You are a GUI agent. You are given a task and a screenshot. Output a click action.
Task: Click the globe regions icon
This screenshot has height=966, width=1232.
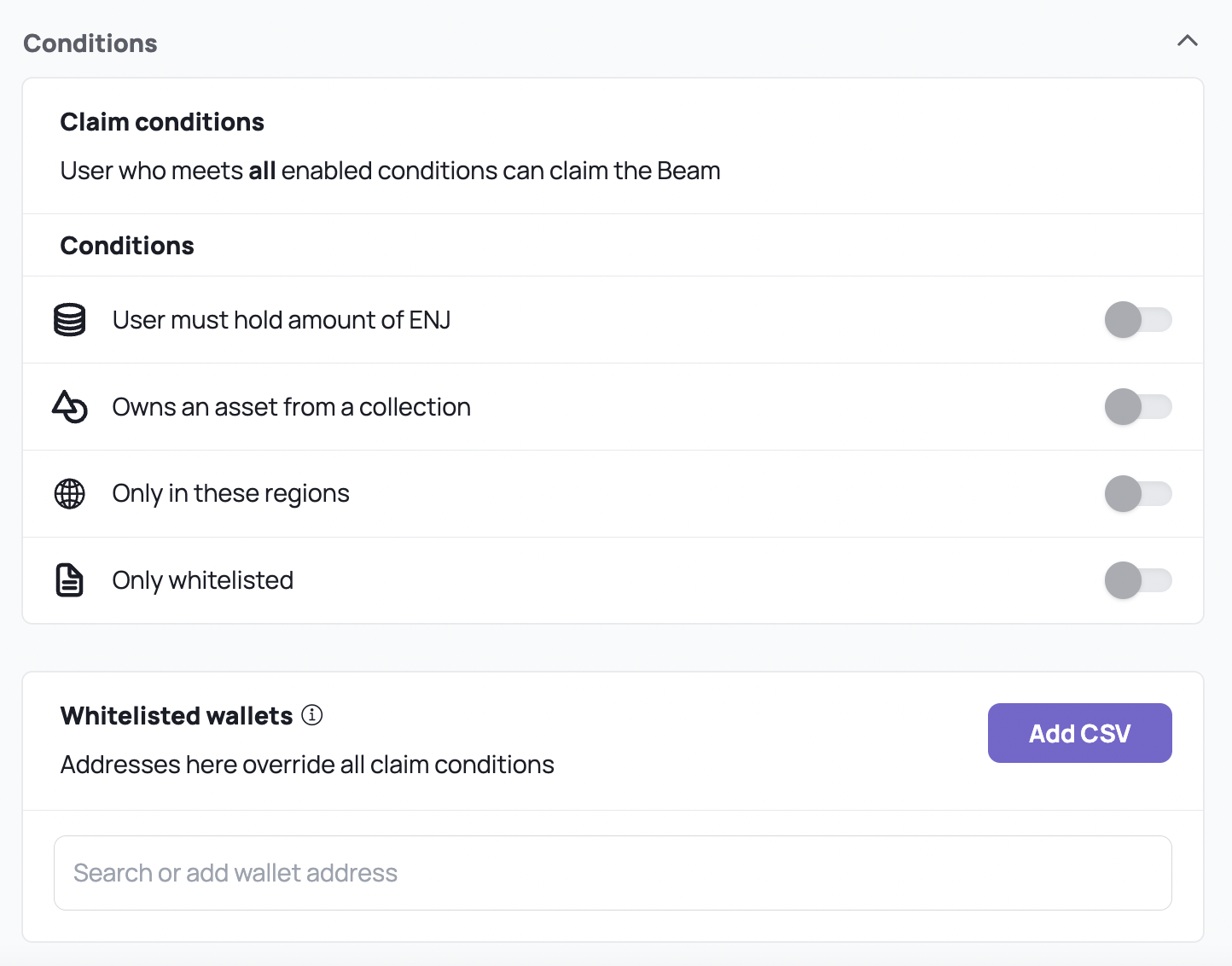click(x=70, y=494)
